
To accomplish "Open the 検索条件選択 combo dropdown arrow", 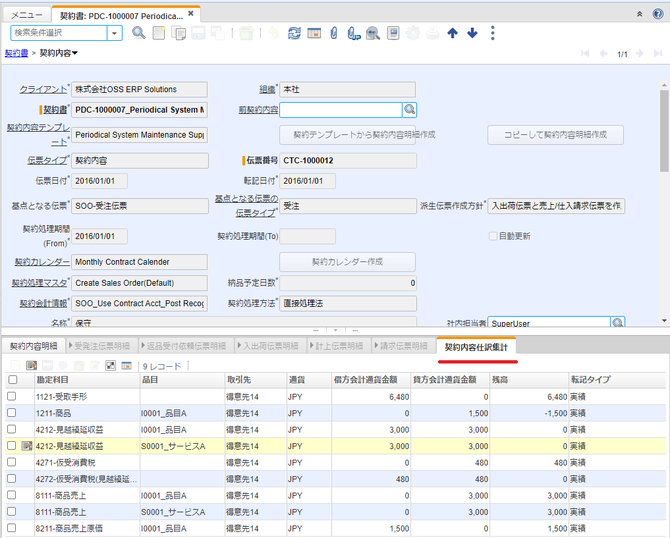I will tap(114, 33).
